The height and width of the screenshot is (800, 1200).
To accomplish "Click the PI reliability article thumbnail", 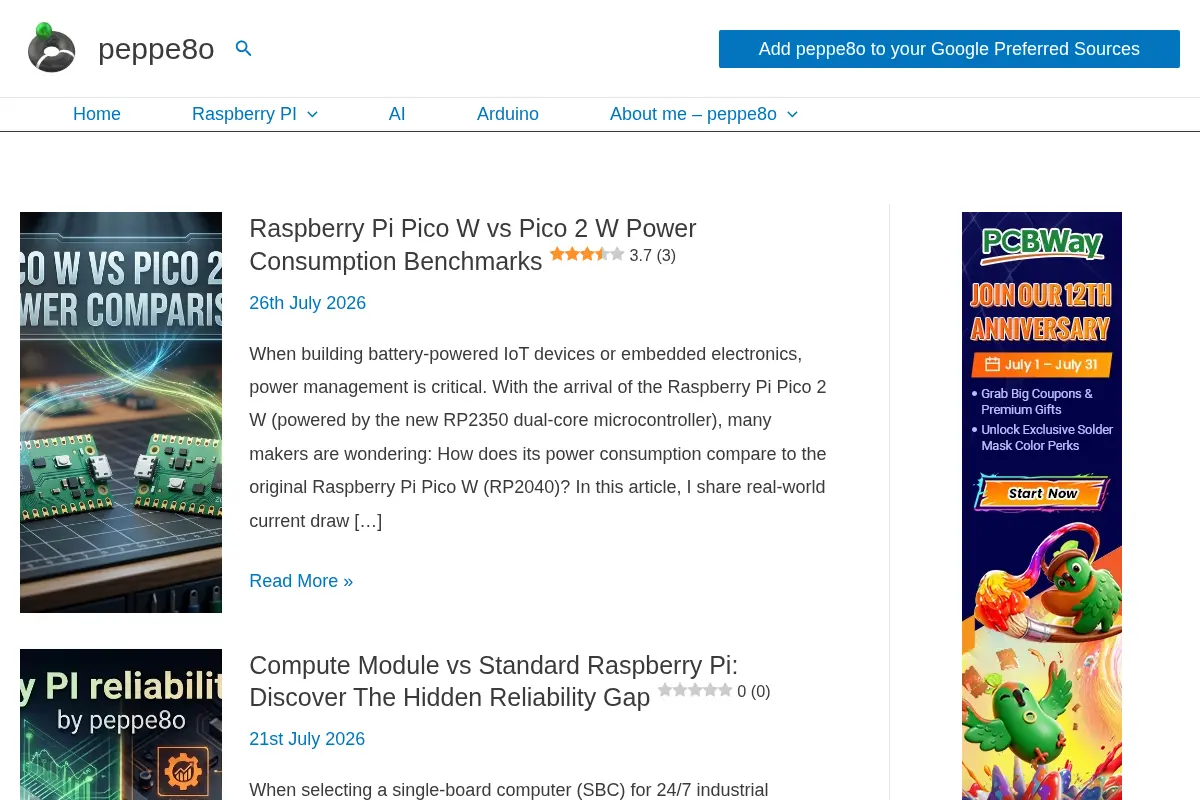I will [121, 724].
